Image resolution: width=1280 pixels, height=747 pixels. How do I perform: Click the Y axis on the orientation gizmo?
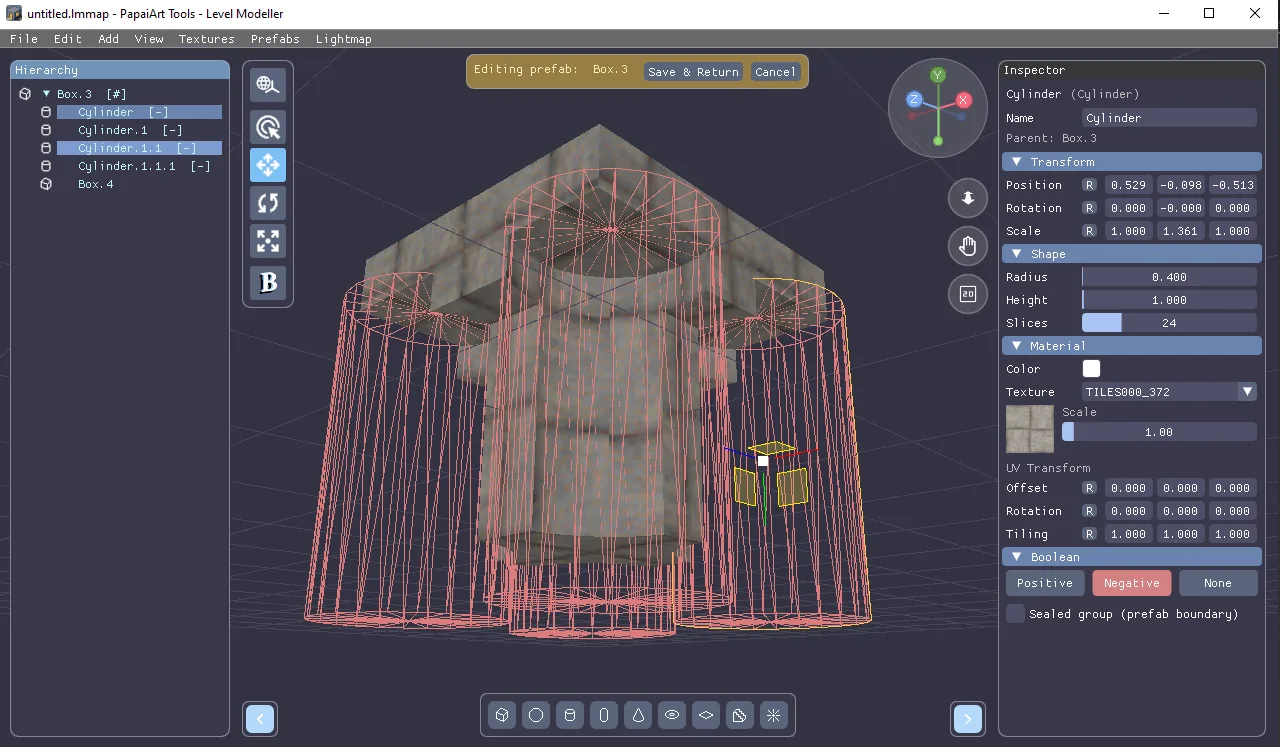click(x=938, y=75)
